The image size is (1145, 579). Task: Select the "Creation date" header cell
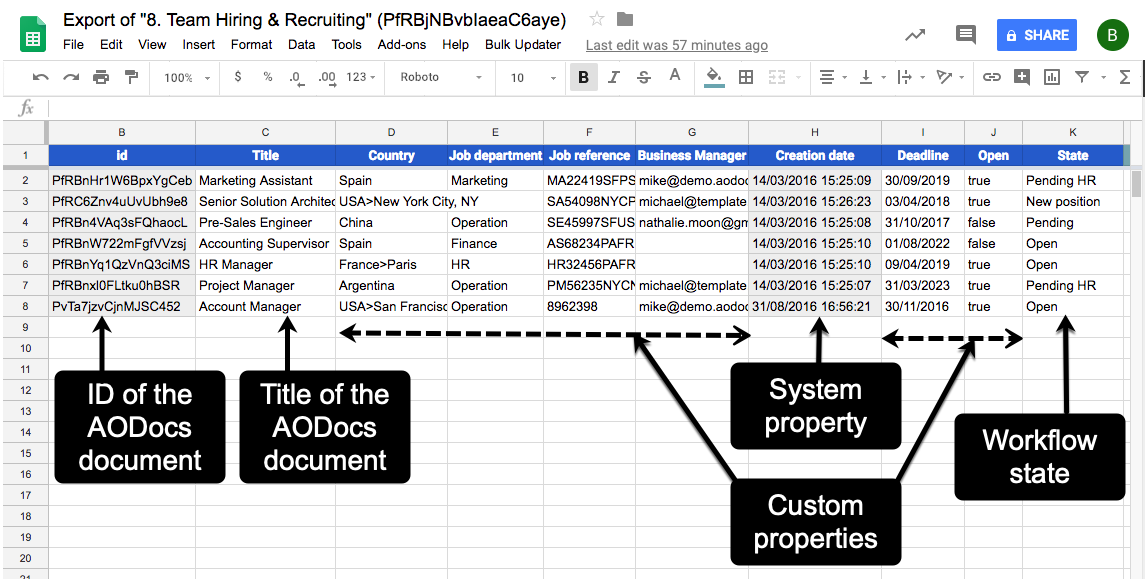click(x=815, y=156)
